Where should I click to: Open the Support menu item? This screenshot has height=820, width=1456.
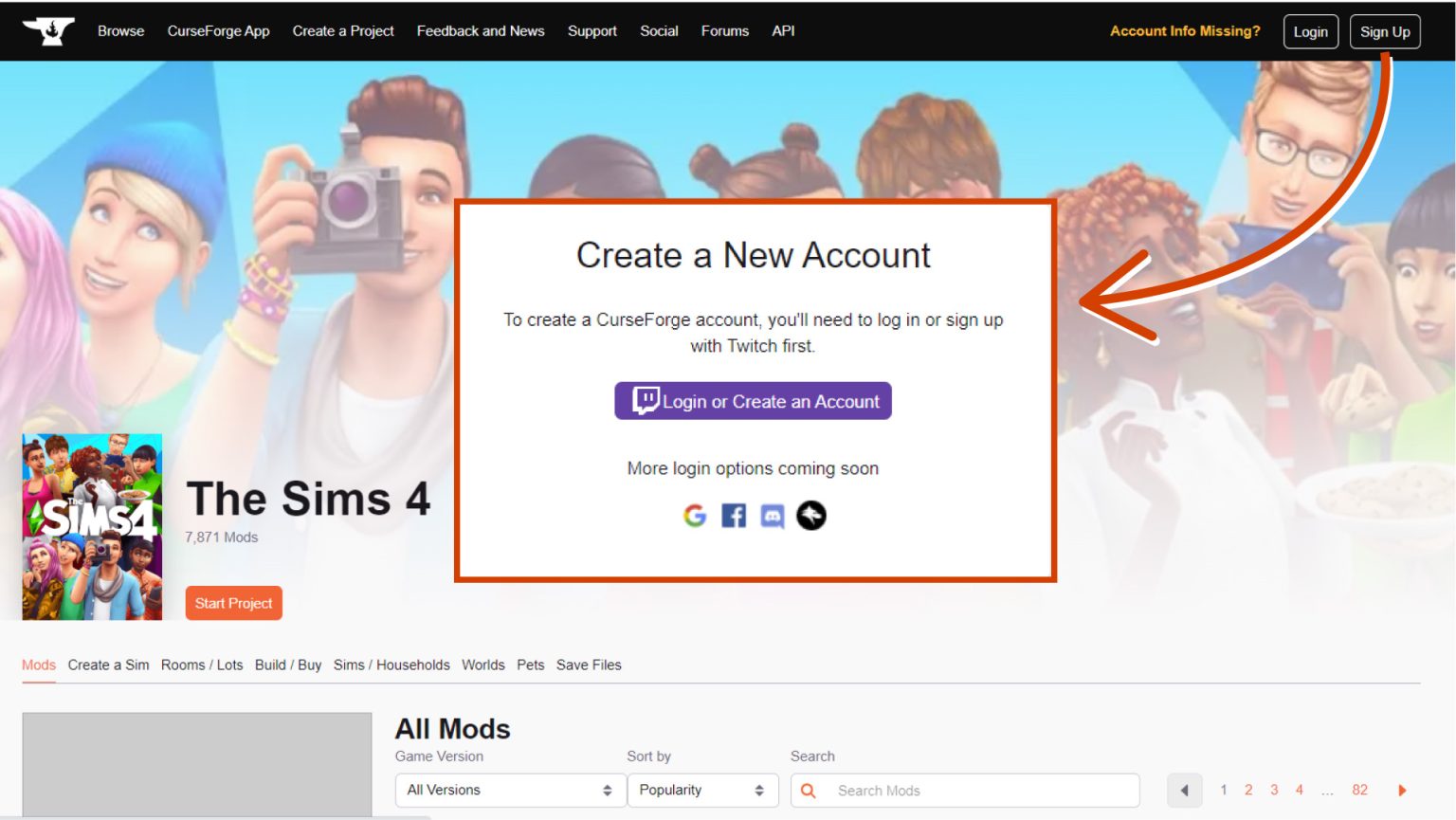pyautogui.click(x=591, y=30)
